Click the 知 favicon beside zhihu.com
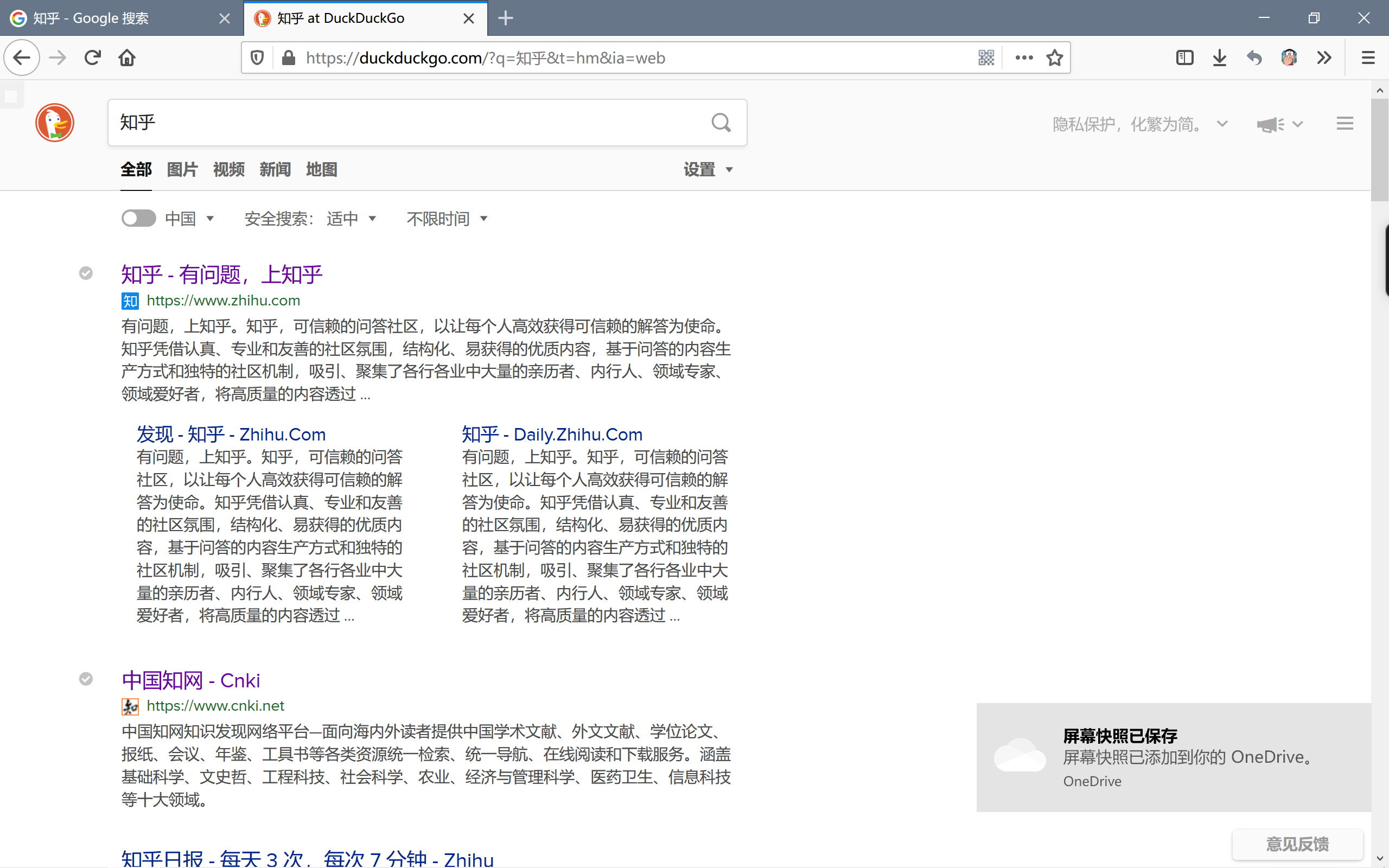This screenshot has height=868, width=1389. pos(130,301)
